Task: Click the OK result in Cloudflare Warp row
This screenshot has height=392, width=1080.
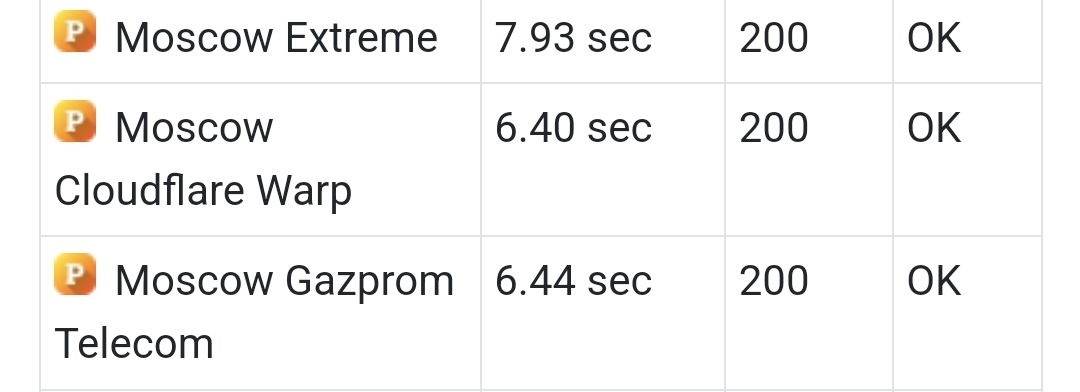Action: point(934,127)
